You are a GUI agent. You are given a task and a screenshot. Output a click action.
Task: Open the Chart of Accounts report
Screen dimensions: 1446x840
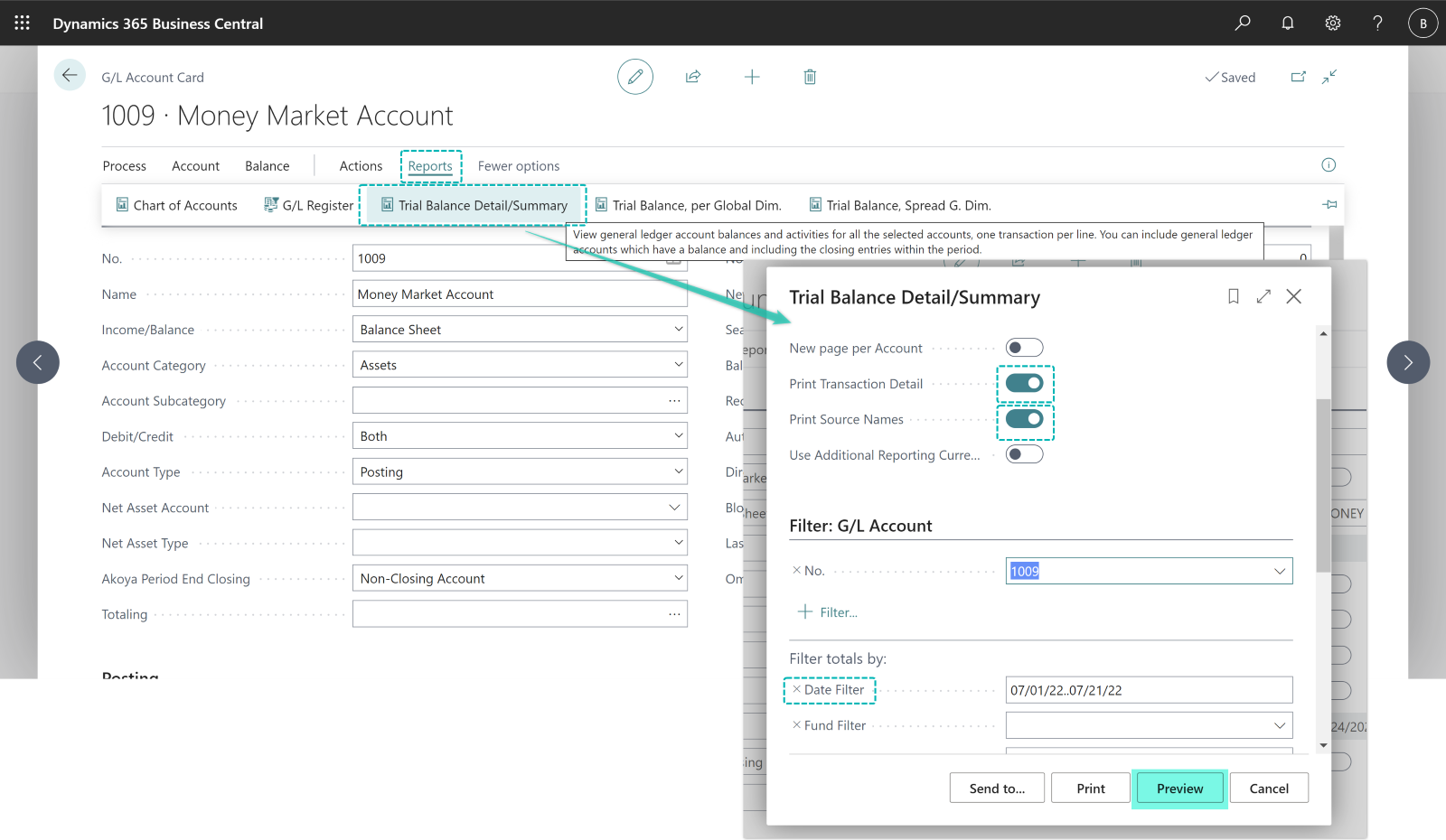click(x=177, y=205)
